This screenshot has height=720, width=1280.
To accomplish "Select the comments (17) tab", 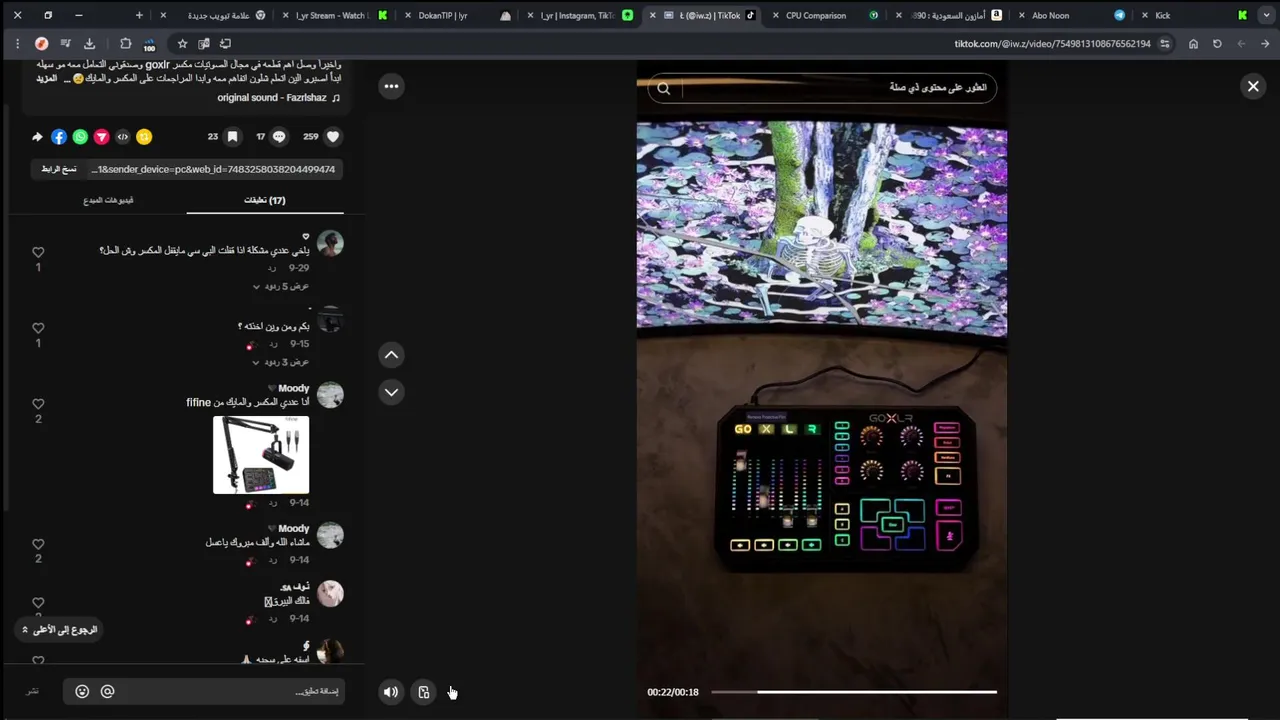I will [x=265, y=200].
